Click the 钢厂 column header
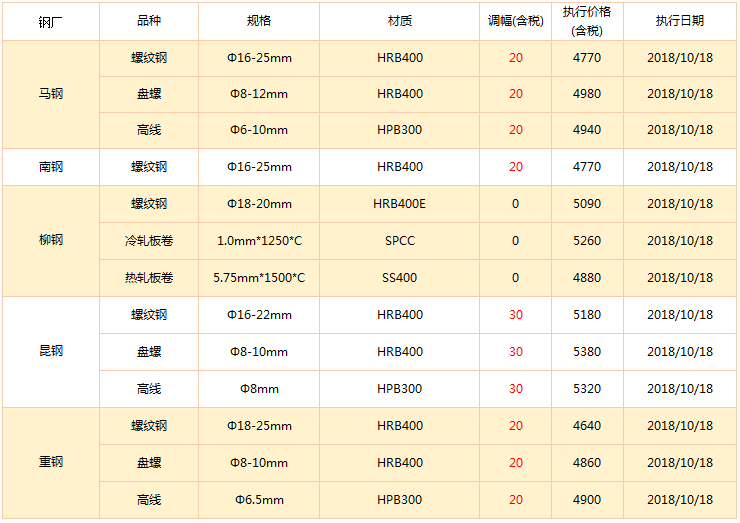Viewport: 740px width, 523px height. coord(50,22)
